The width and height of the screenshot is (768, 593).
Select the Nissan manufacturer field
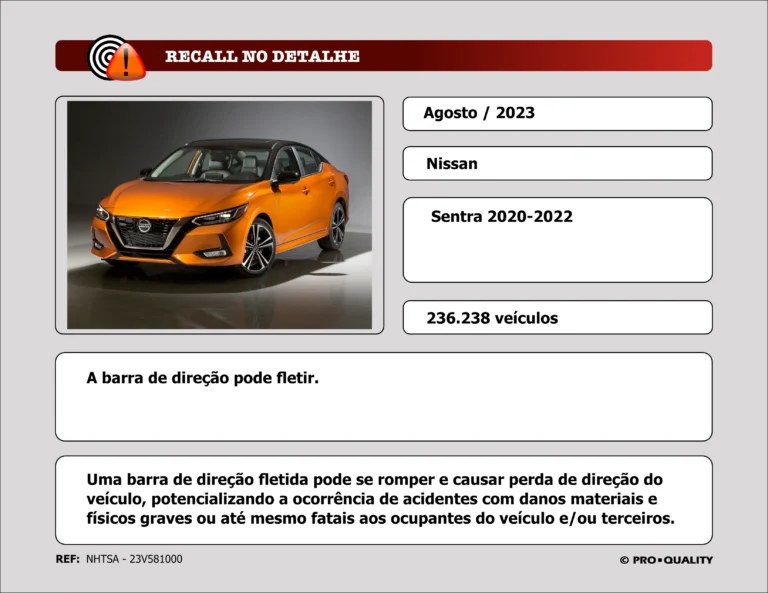[x=557, y=164]
